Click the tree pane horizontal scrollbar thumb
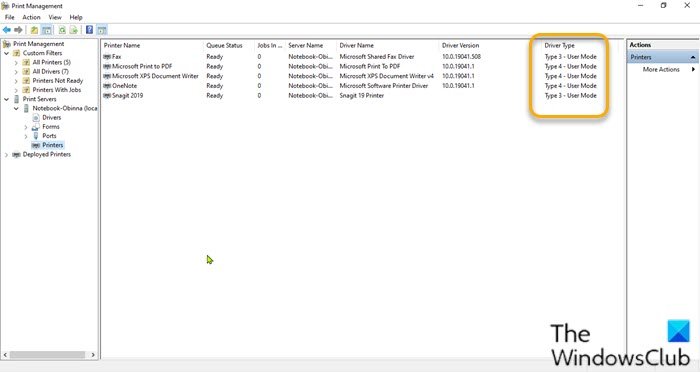Image resolution: width=700 pixels, height=373 pixels. pyautogui.click(x=47, y=355)
